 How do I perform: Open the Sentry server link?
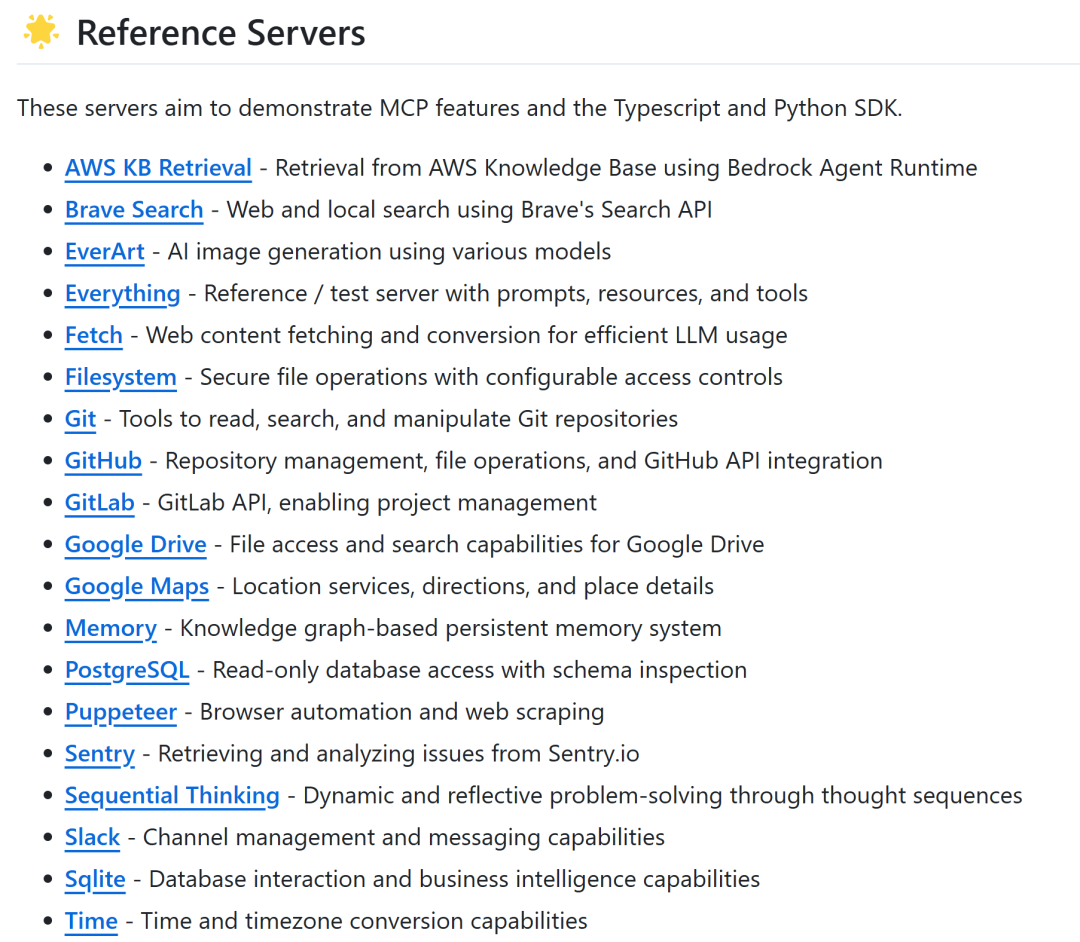click(x=100, y=754)
